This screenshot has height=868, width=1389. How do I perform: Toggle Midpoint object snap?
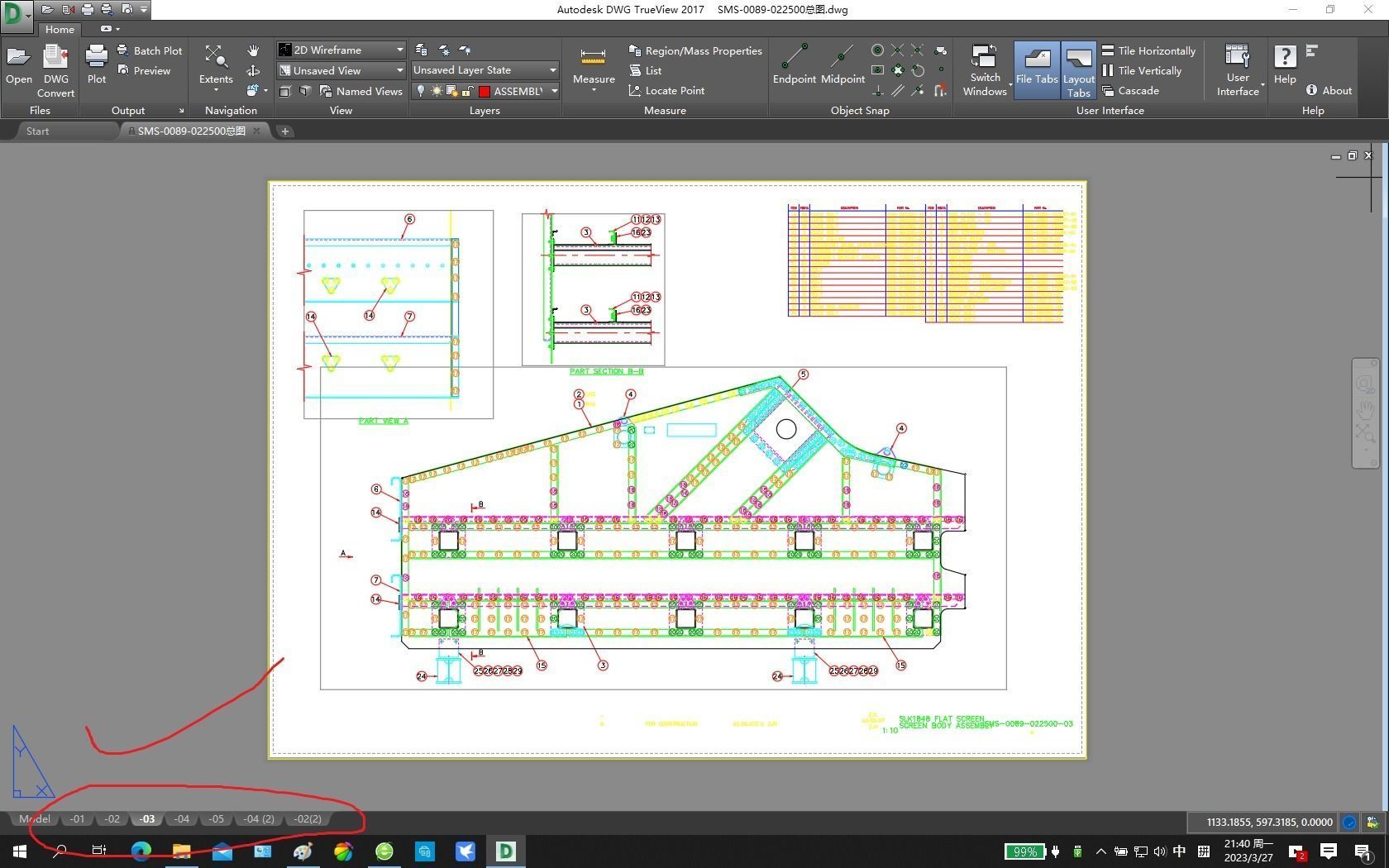842,64
